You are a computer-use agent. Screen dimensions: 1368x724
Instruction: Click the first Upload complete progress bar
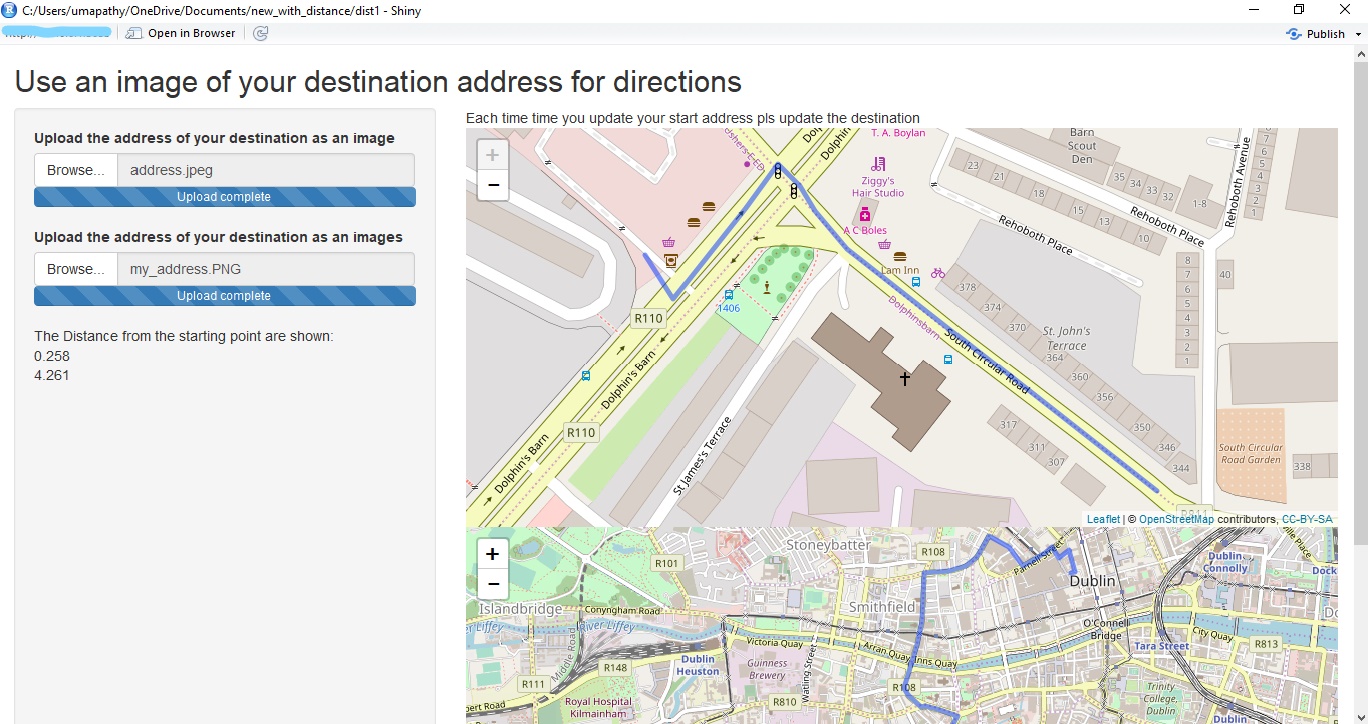225,197
